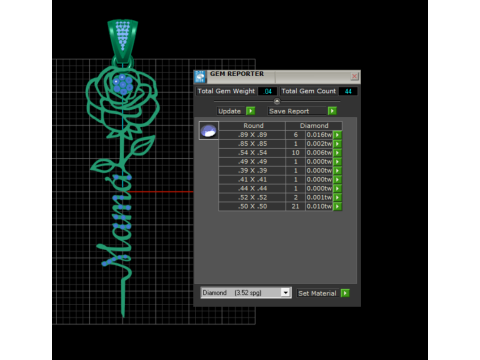Click the 0.001tw weight cell
480x360 pixels.
319,198
